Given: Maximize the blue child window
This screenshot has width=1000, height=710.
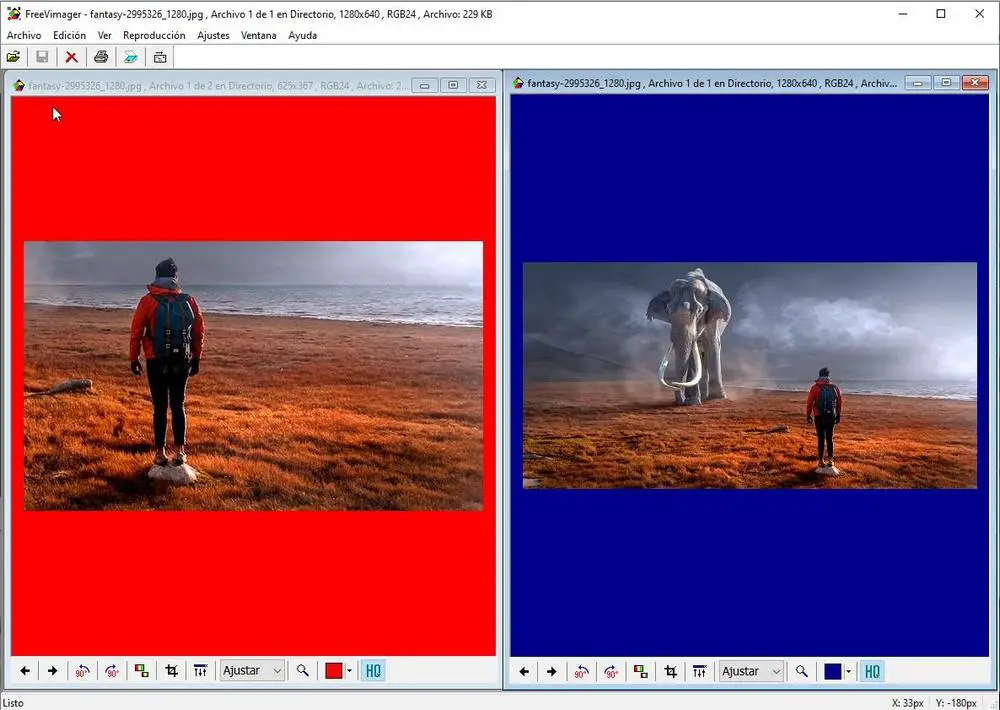Looking at the screenshot, I should click(946, 83).
